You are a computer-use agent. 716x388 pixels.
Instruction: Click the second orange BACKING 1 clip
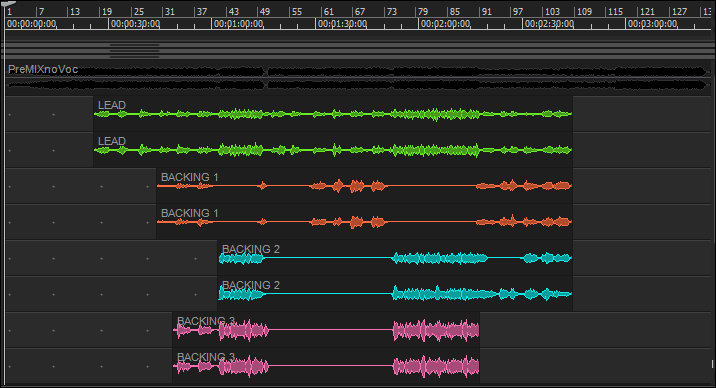tap(364, 222)
